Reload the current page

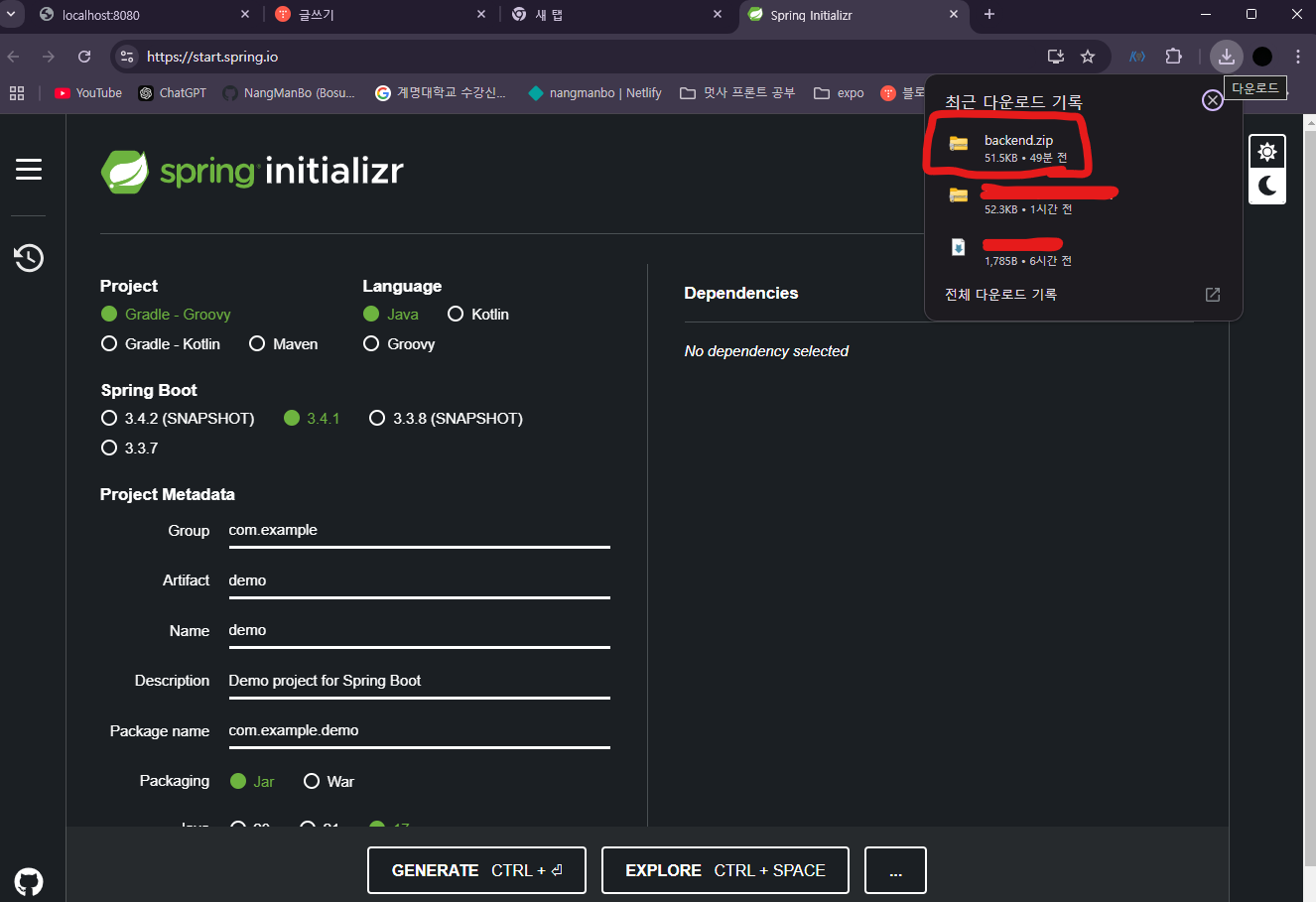[x=84, y=57]
